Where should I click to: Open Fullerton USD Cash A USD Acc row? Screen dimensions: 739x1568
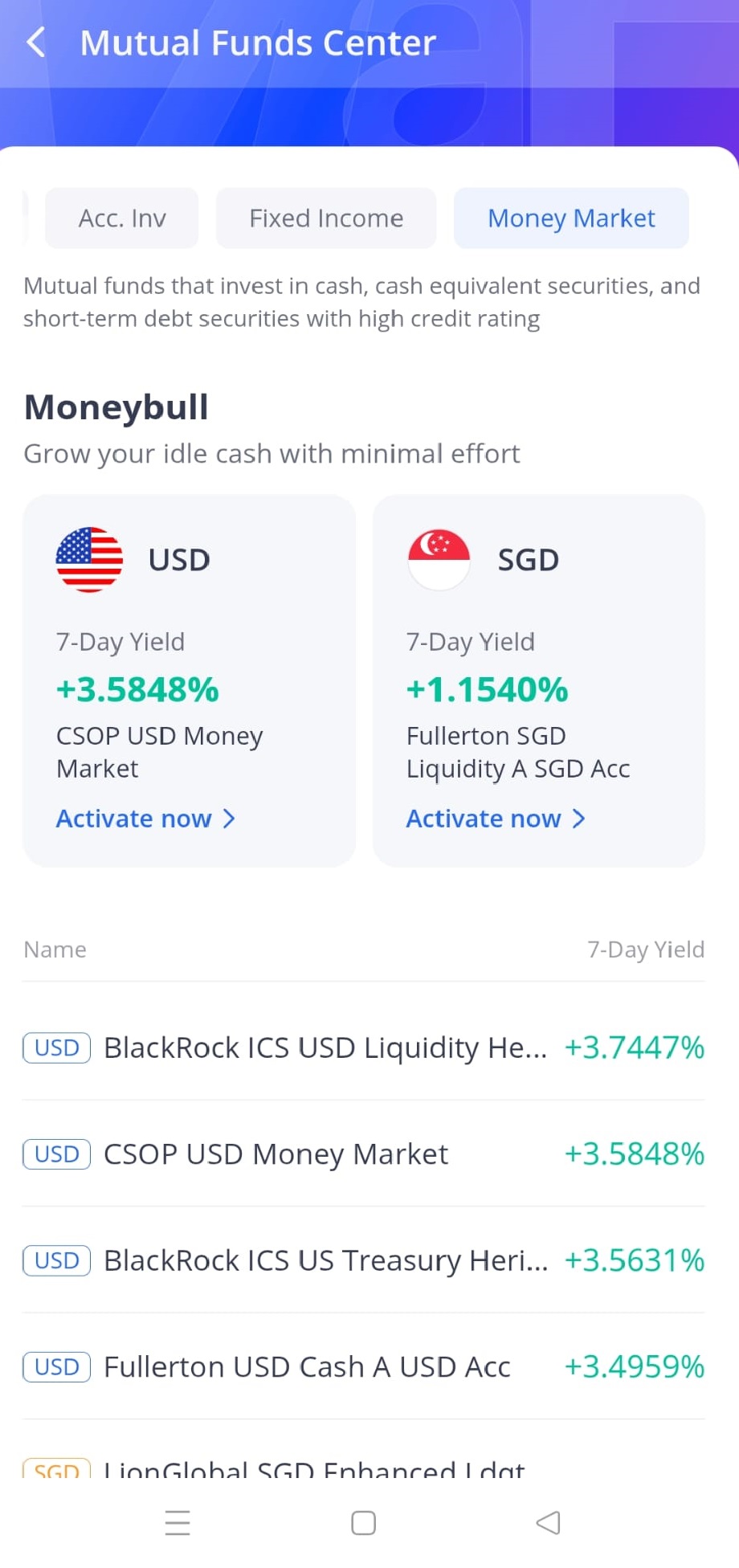[x=364, y=1366]
